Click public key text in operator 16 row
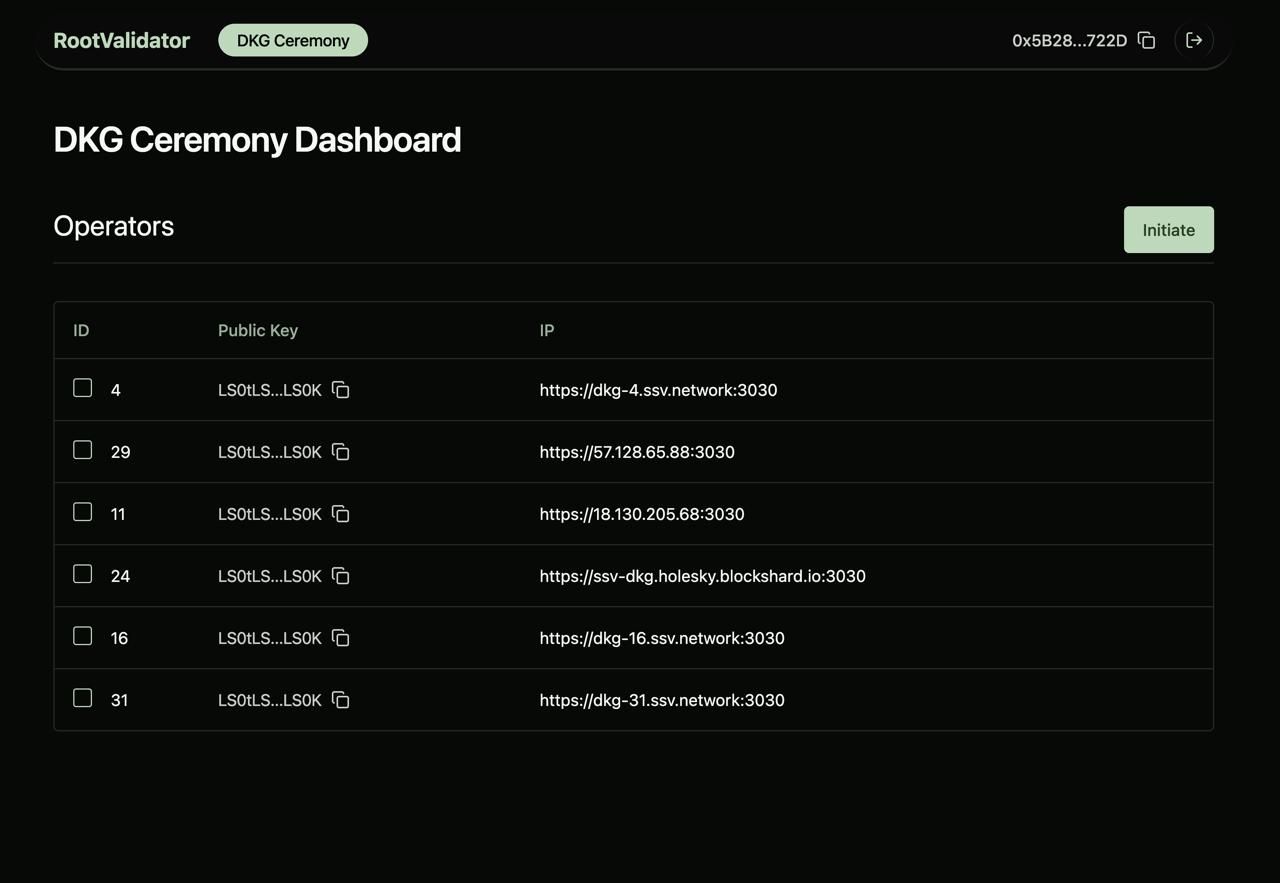 (x=270, y=638)
